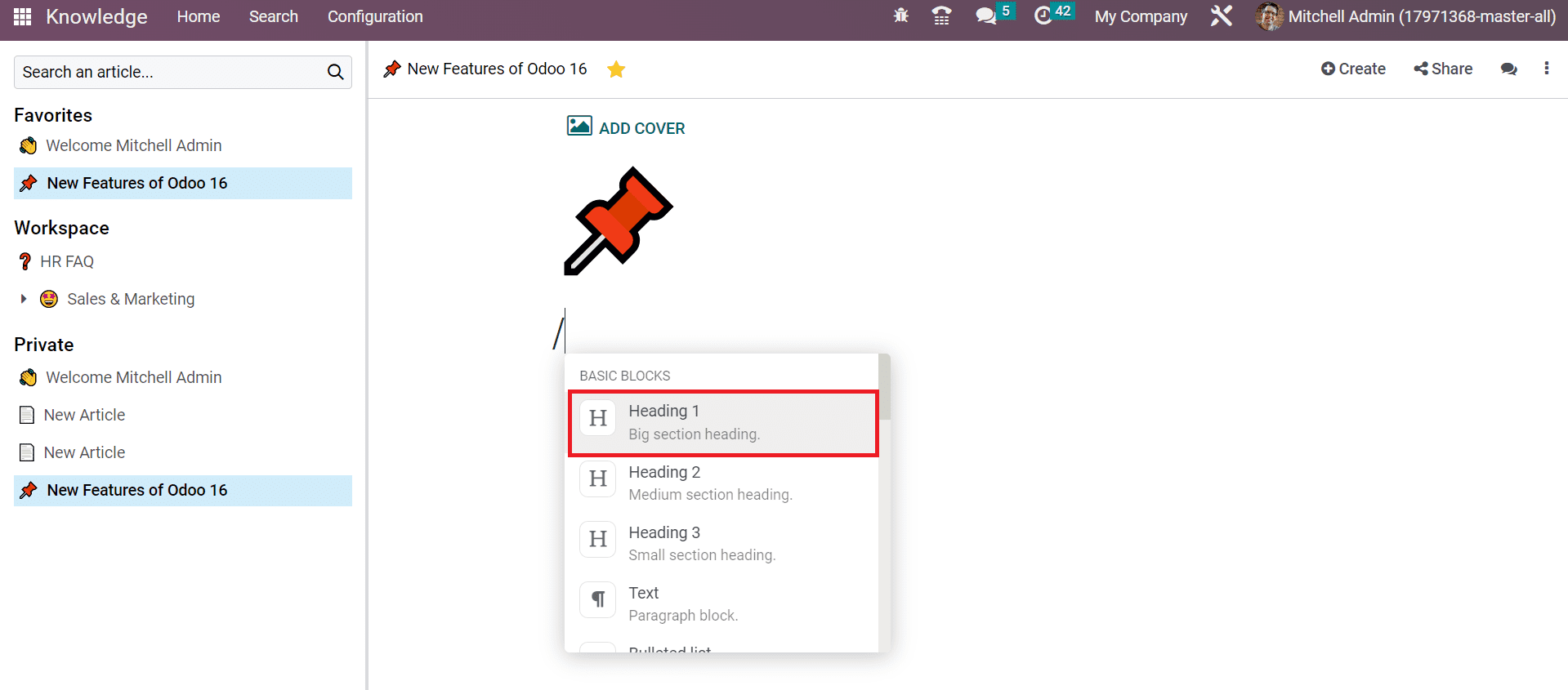The width and height of the screenshot is (1568, 690).
Task: Expand the Sales & Marketing tree arrow
Action: (24, 299)
